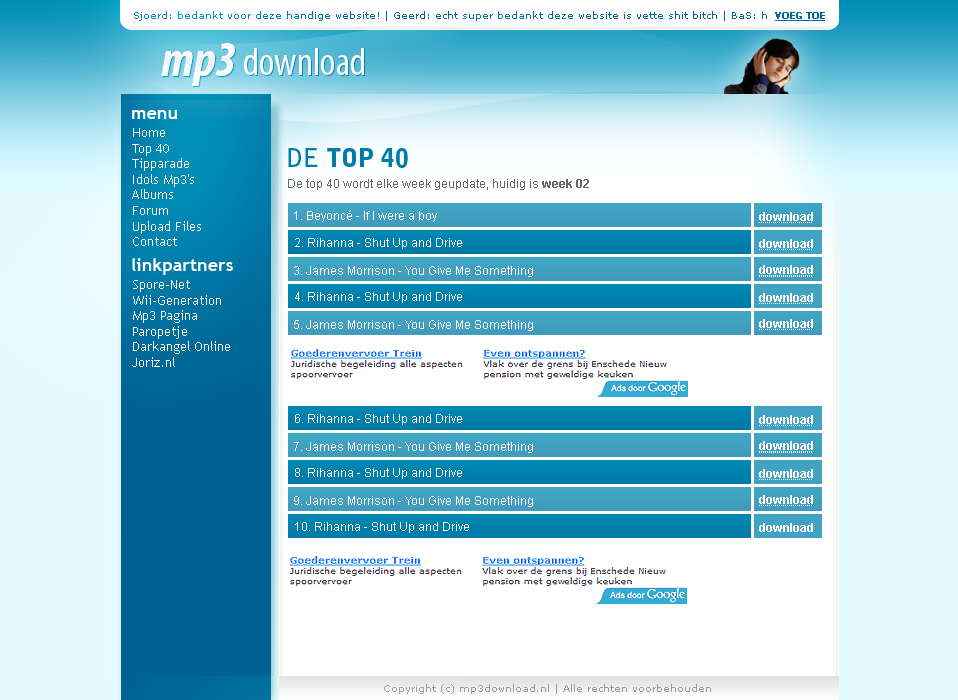Go to Top 40 in the menu
This screenshot has height=700, width=958.
(x=150, y=148)
